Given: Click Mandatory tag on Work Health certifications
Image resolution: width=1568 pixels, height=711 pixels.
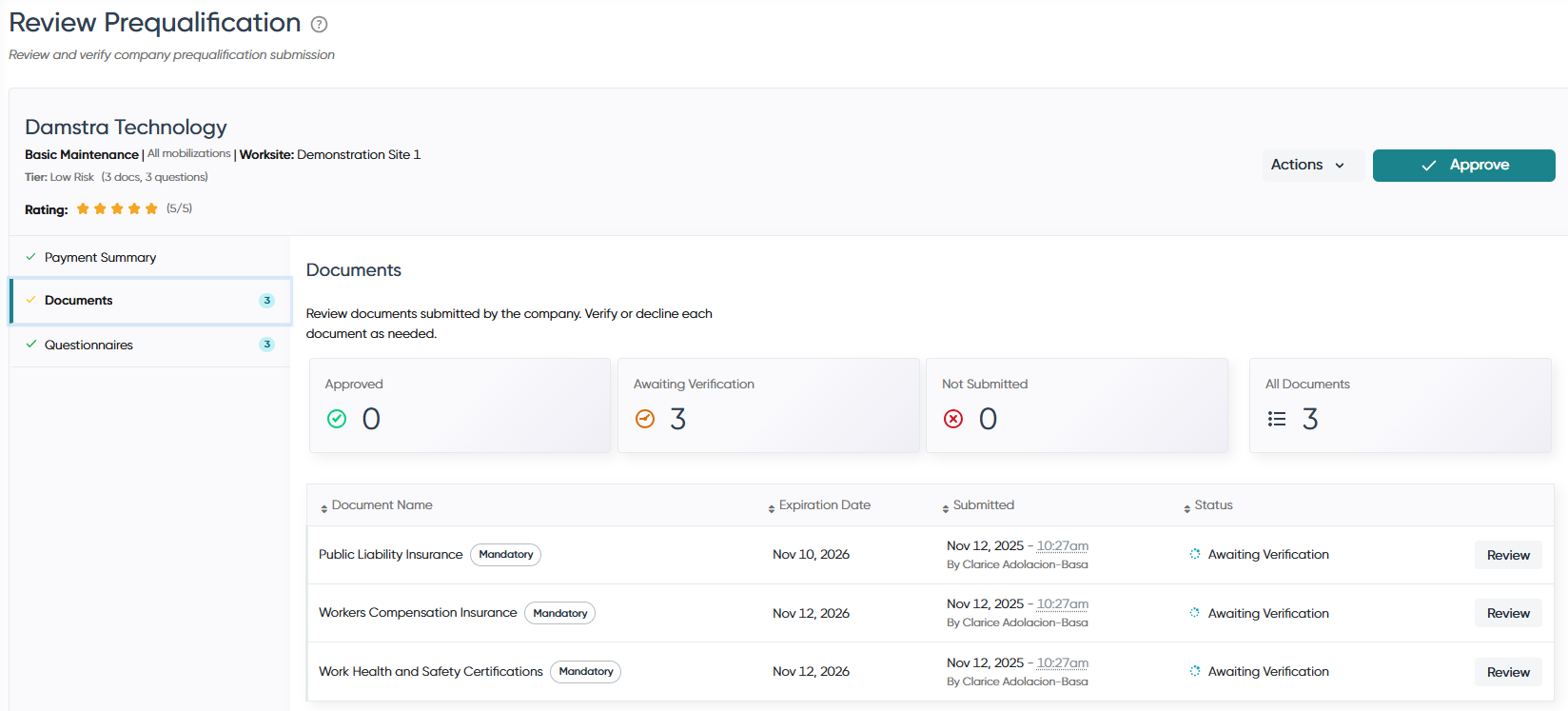Looking at the screenshot, I should [586, 672].
